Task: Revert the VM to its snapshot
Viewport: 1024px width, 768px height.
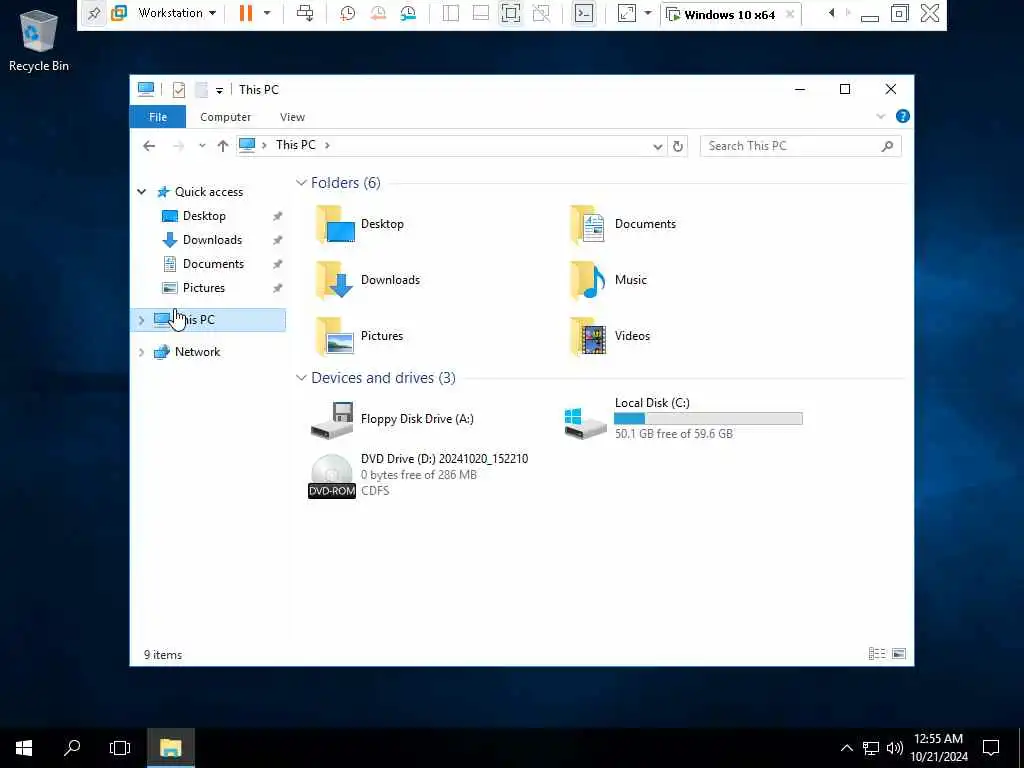Action: coord(377,13)
